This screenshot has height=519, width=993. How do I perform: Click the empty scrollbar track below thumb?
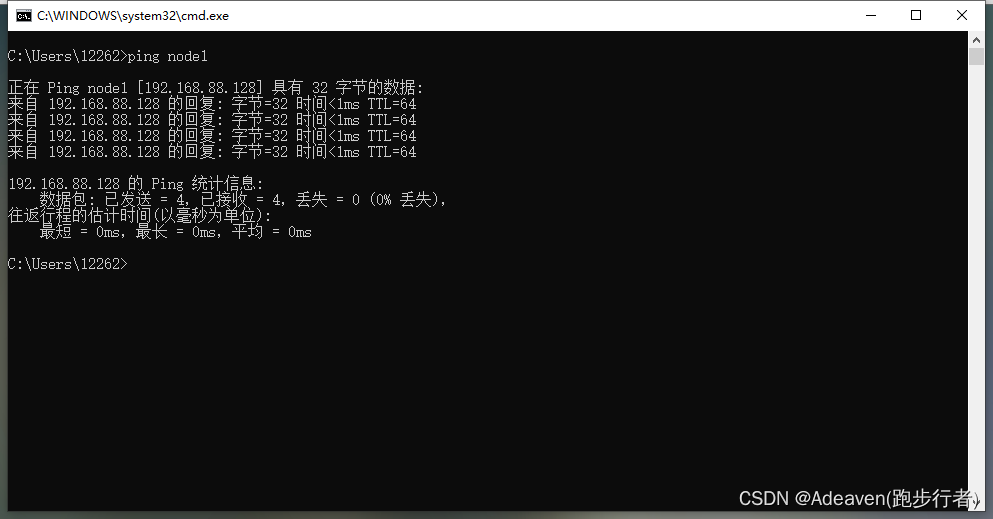pyautogui.click(x=976, y=278)
